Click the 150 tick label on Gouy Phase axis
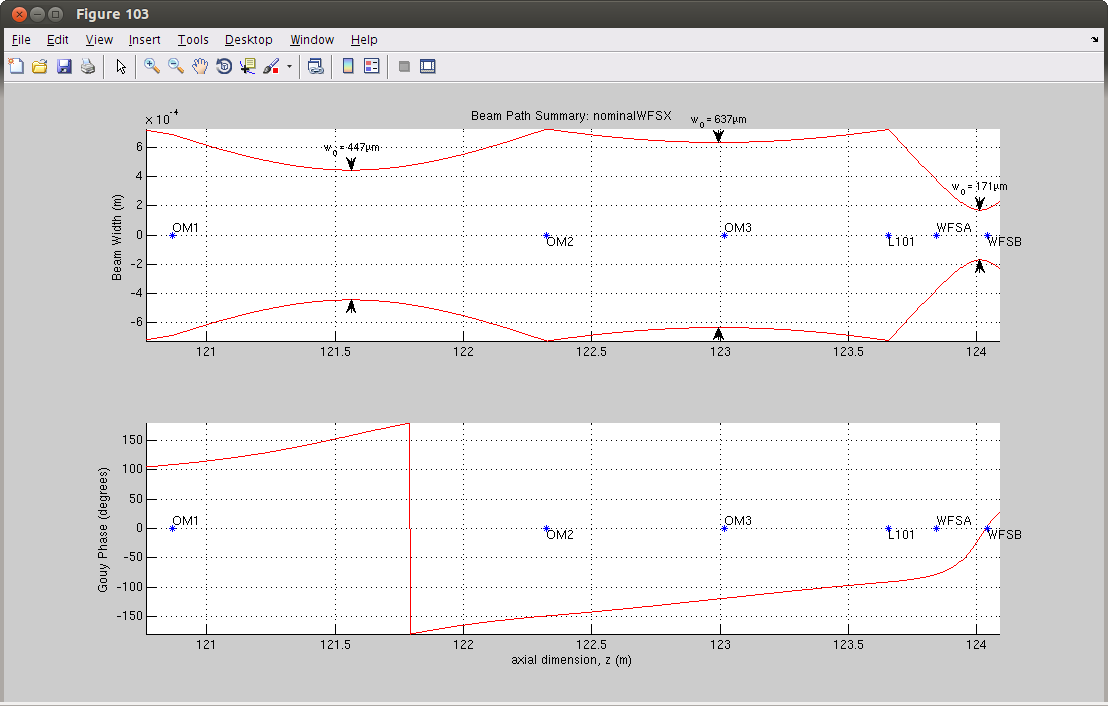Screen dimensions: 1108x706 tap(132, 440)
